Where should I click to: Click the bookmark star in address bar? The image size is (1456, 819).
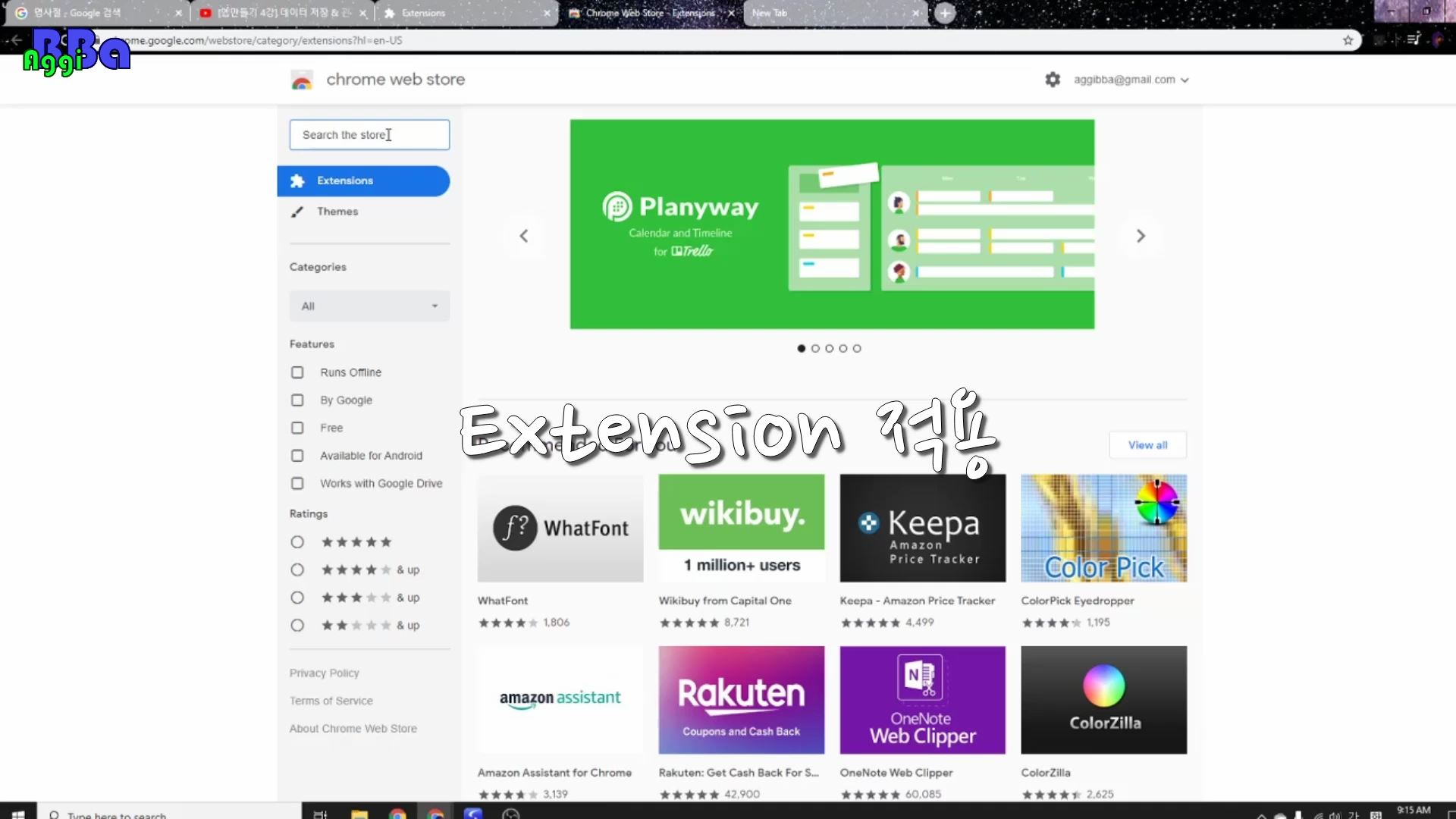[x=1348, y=40]
